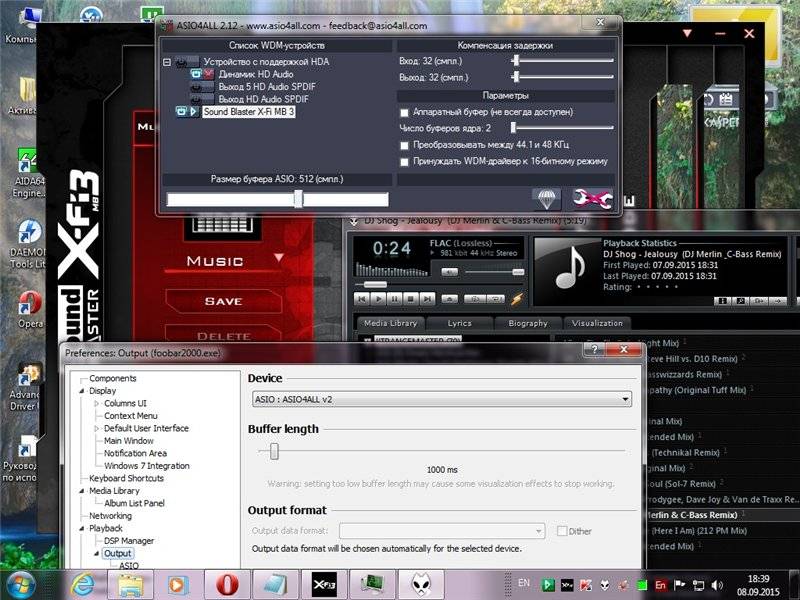
Task: Click the eject/open button in foobar2000
Action: [x=449, y=299]
